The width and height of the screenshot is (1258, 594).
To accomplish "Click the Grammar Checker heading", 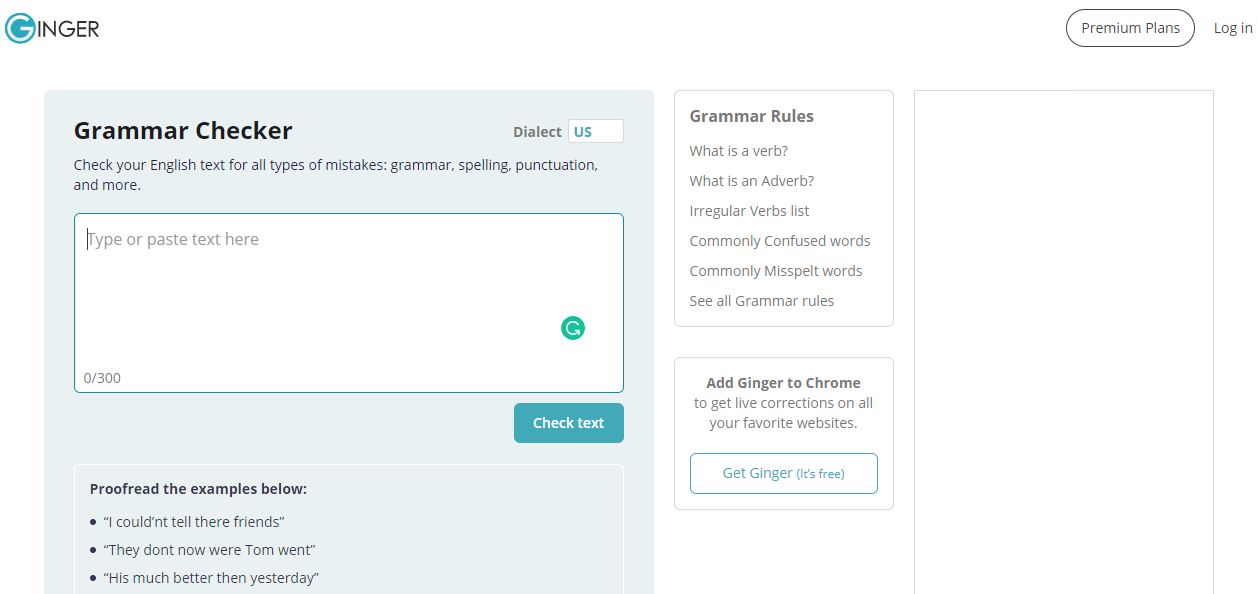I will 183,131.
